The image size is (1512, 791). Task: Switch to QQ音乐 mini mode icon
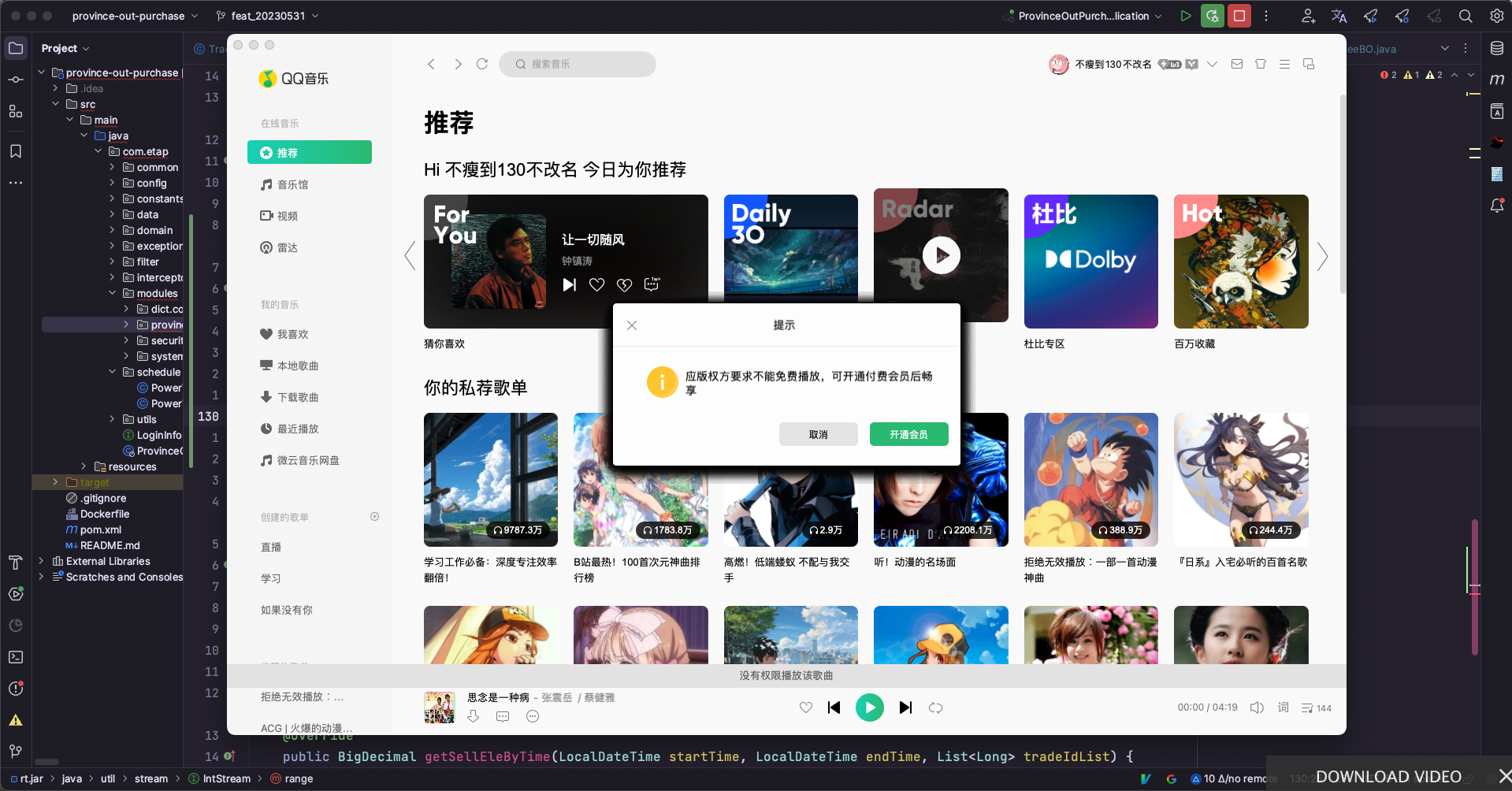tap(1309, 65)
